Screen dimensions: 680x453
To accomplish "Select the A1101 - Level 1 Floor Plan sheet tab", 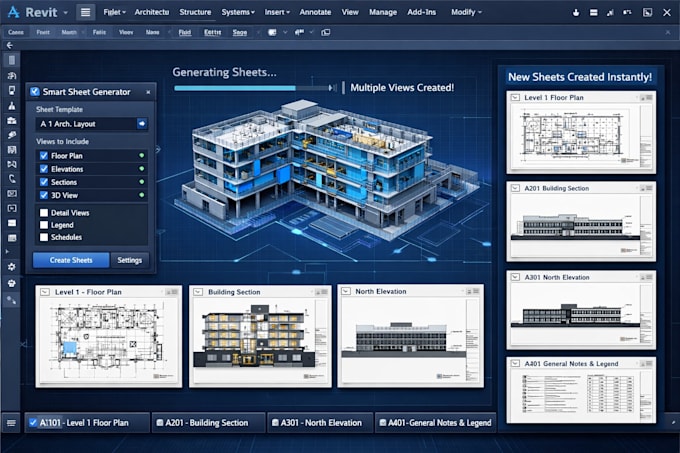I will (x=85, y=423).
